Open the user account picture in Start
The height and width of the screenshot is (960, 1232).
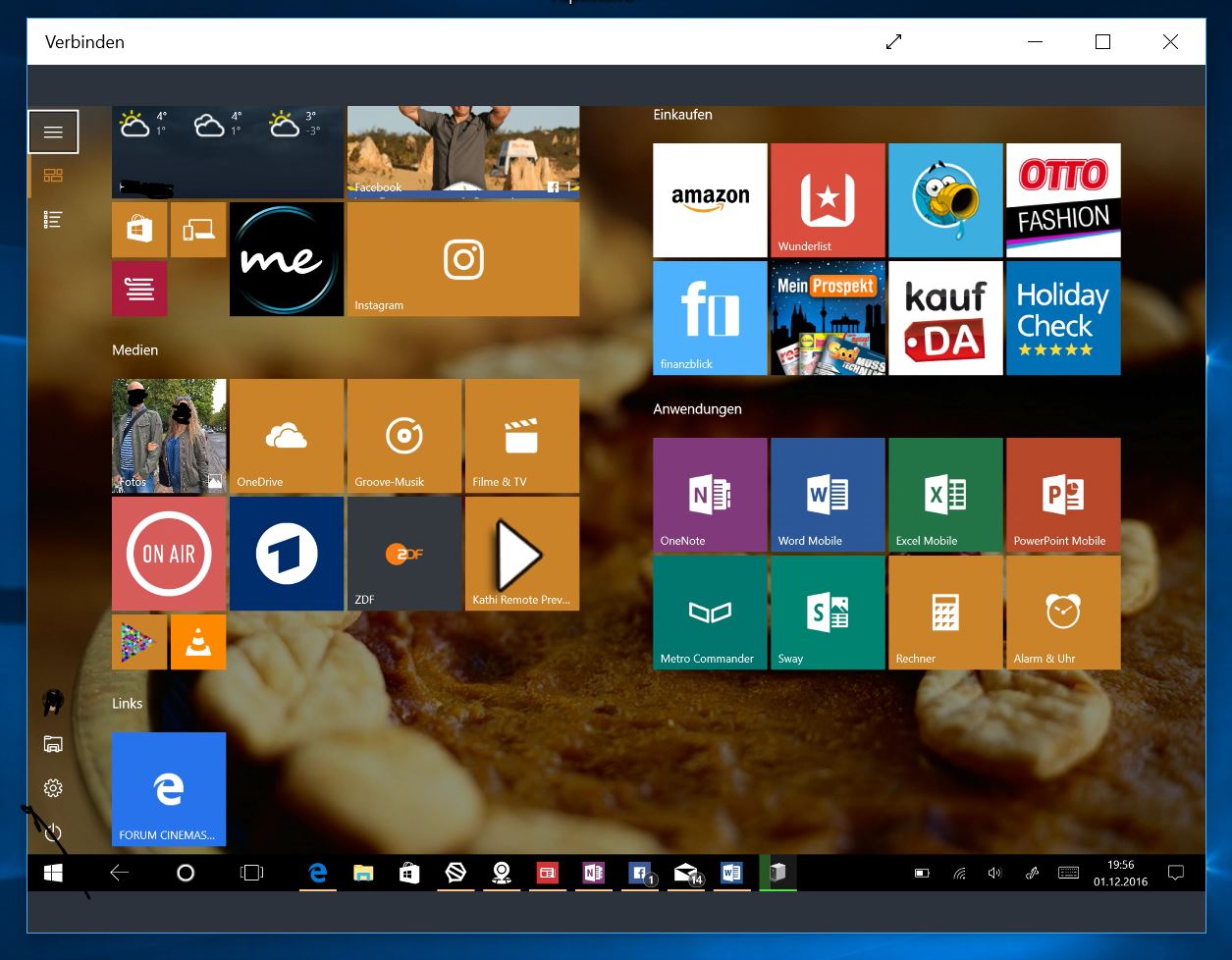tap(53, 701)
